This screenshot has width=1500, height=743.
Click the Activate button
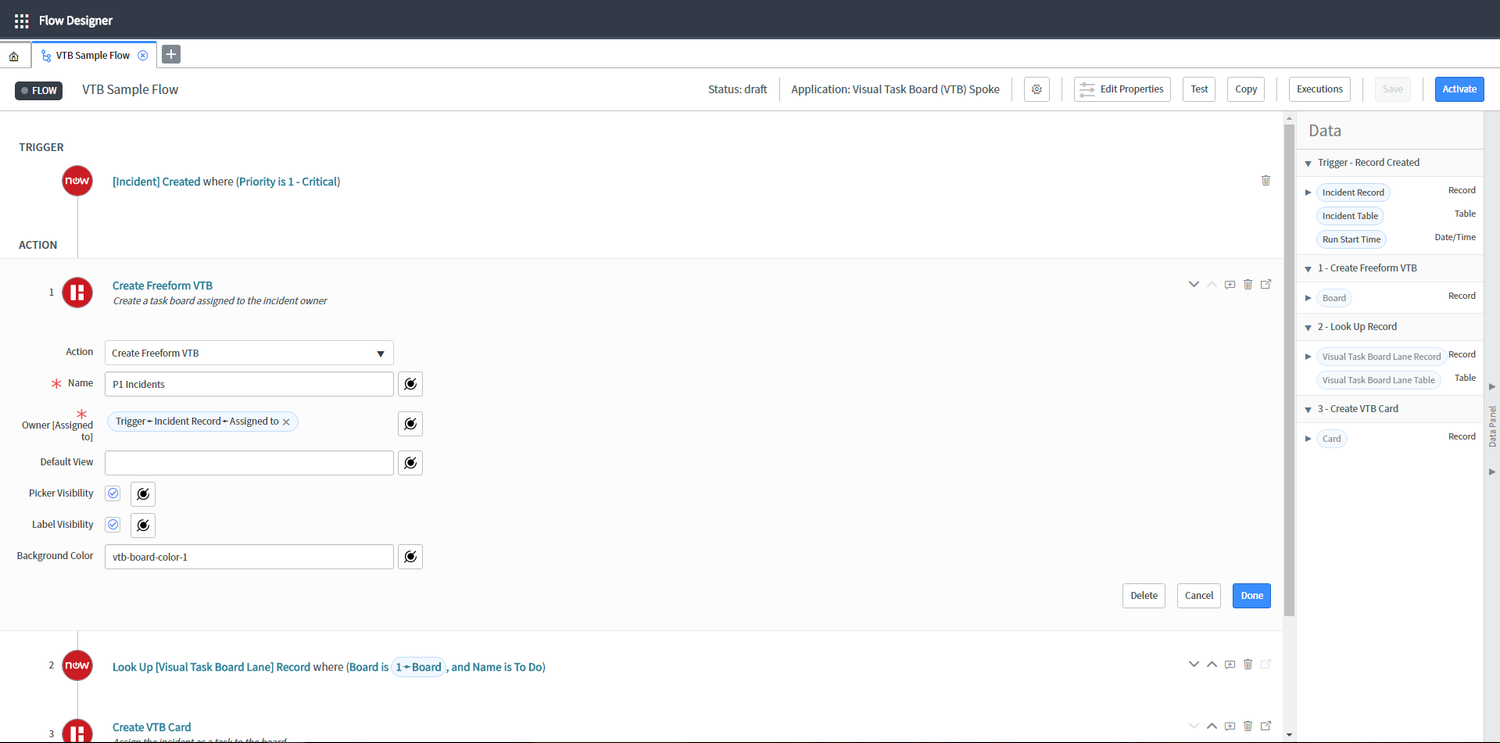[1459, 89]
